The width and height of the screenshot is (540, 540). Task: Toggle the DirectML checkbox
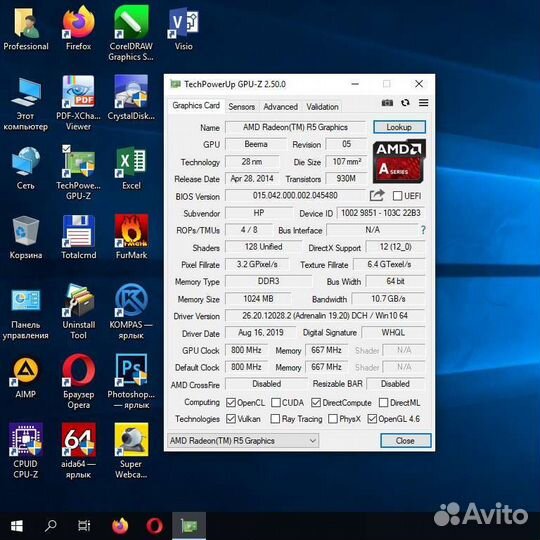click(x=383, y=403)
